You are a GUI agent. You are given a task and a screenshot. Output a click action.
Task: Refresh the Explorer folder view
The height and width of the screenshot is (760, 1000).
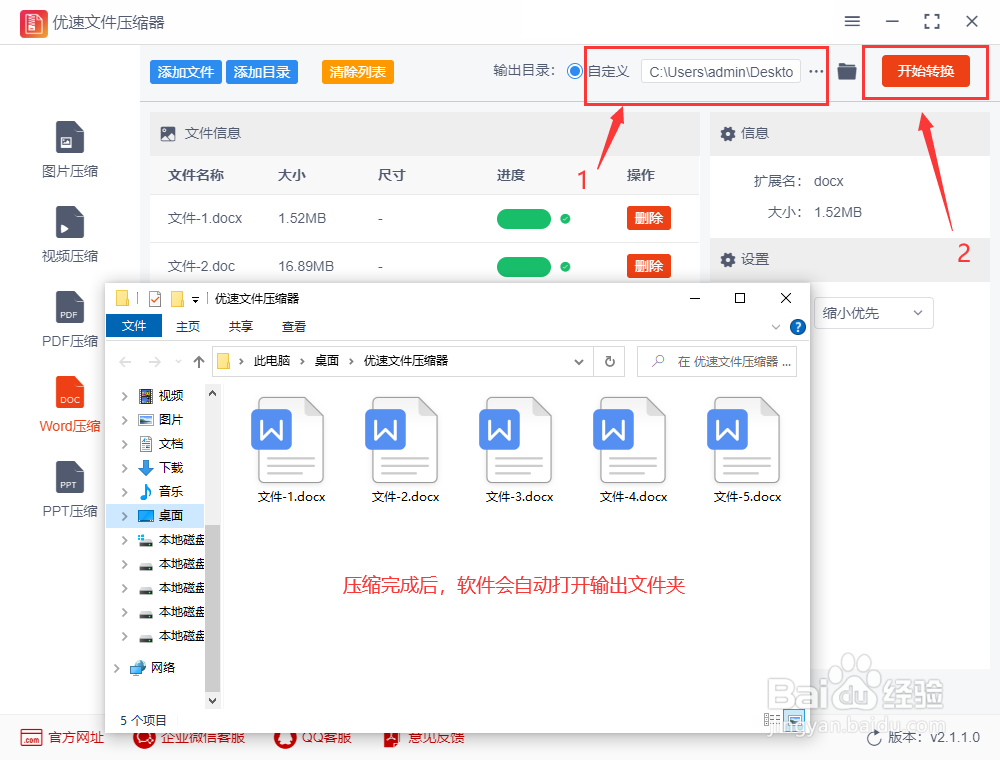[610, 362]
